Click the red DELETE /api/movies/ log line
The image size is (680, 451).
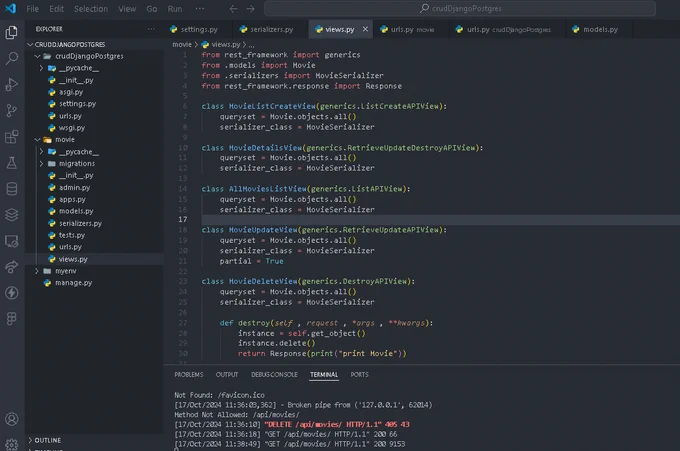click(x=337, y=425)
